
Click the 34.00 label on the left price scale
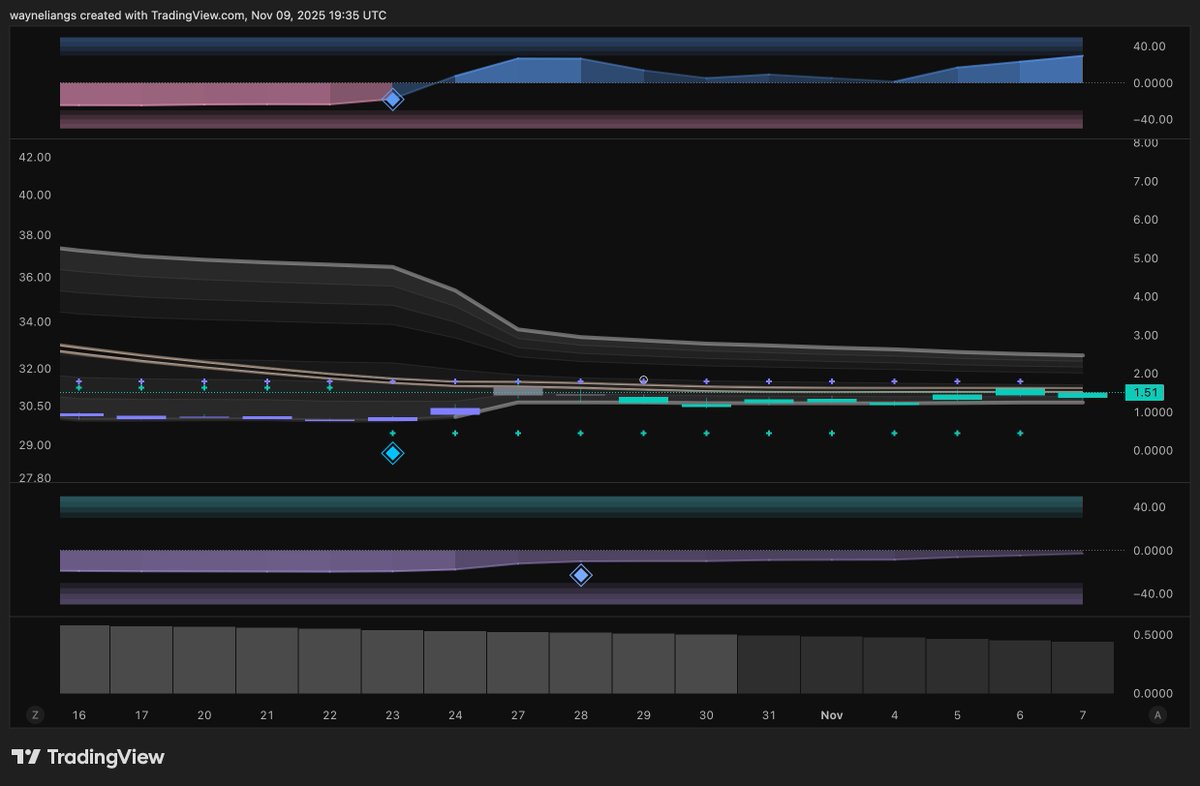(35, 322)
